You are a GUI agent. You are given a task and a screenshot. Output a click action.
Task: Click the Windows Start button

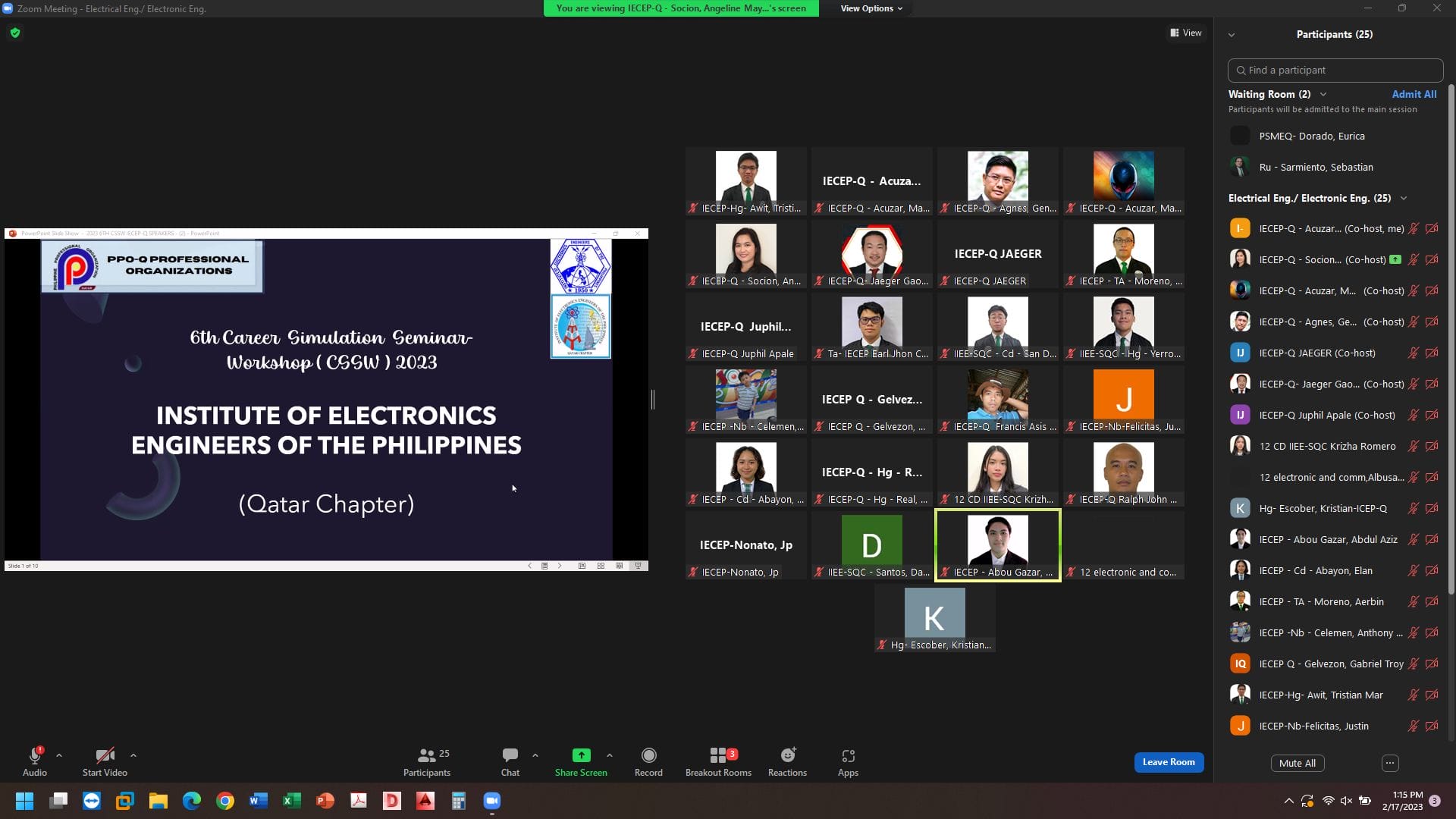pyautogui.click(x=24, y=801)
